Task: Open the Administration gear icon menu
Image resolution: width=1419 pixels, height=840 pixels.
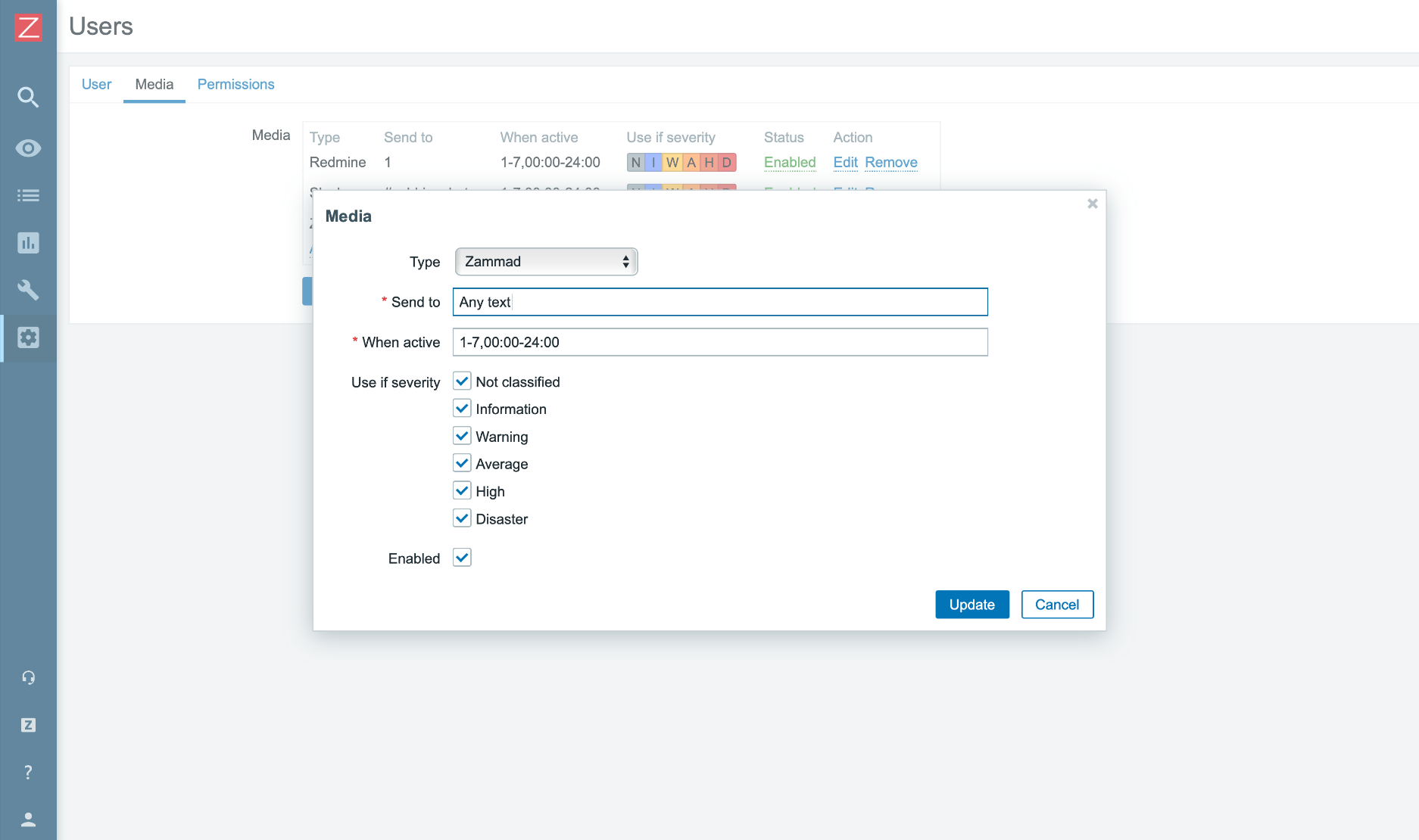Action: [28, 338]
